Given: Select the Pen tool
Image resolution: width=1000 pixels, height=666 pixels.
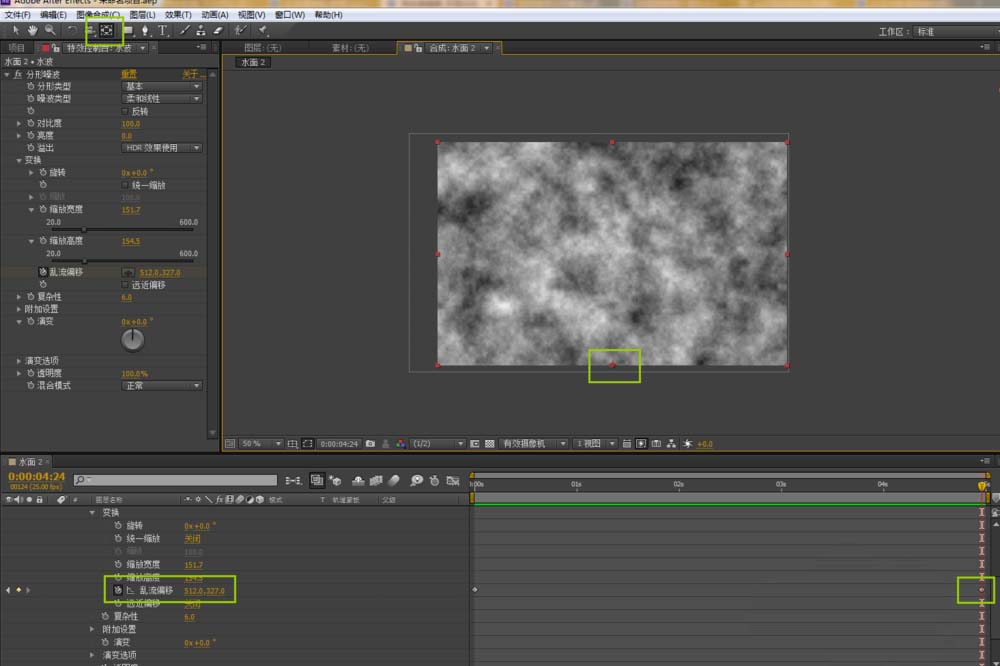Looking at the screenshot, I should coord(145,31).
